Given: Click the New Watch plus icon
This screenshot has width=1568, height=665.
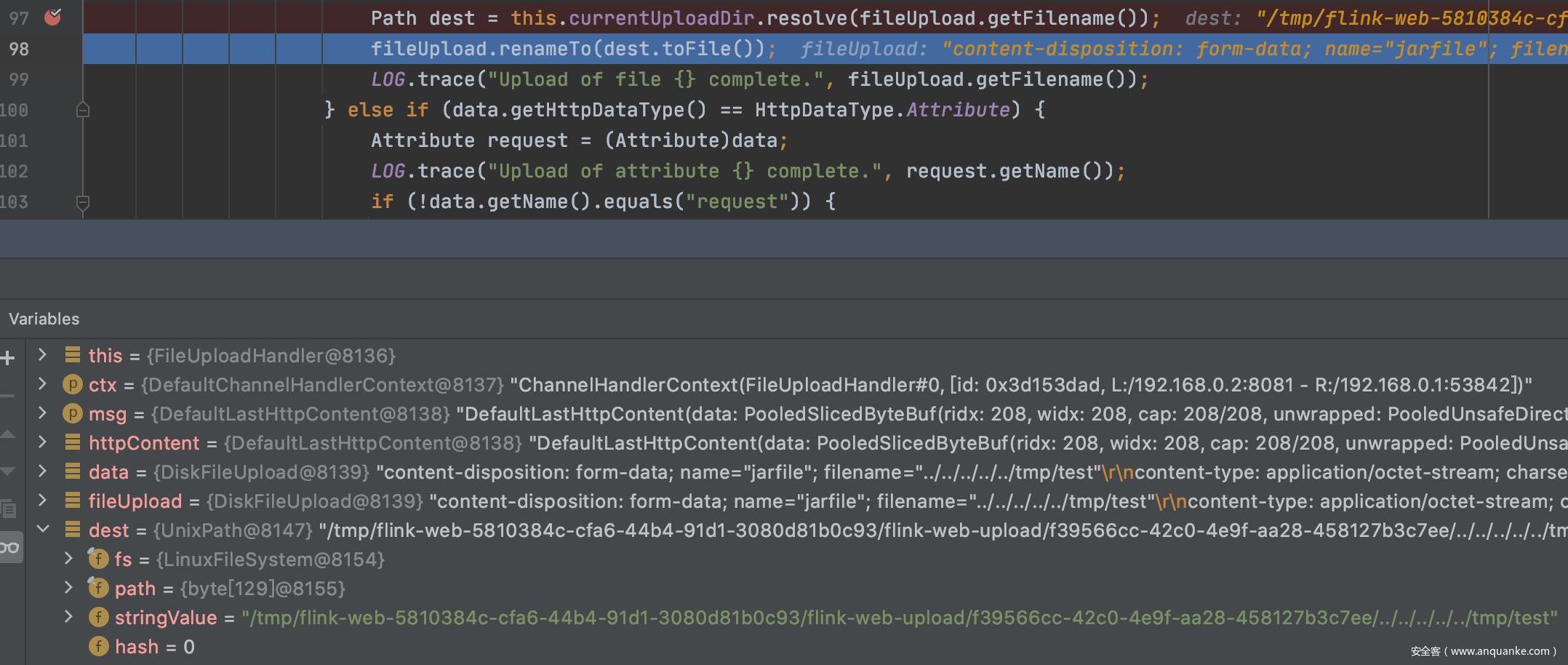Looking at the screenshot, I should click(x=8, y=358).
